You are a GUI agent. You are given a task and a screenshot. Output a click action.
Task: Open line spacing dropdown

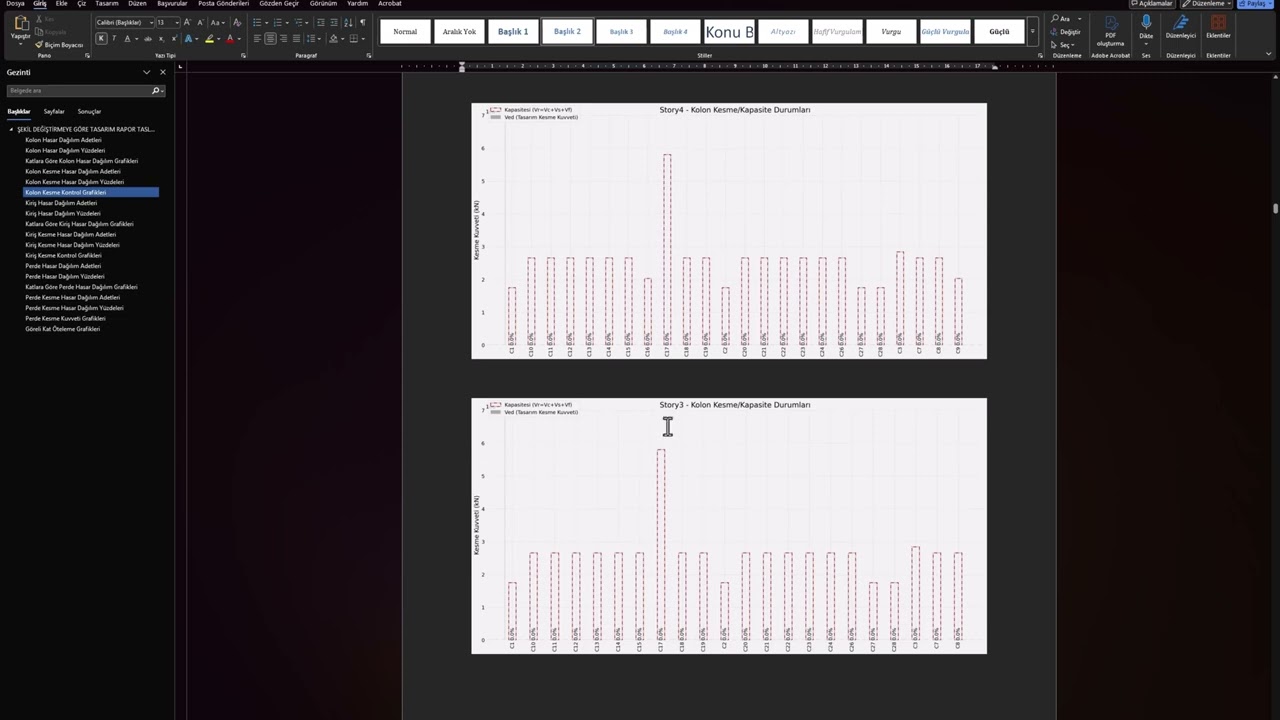pyautogui.click(x=319, y=39)
